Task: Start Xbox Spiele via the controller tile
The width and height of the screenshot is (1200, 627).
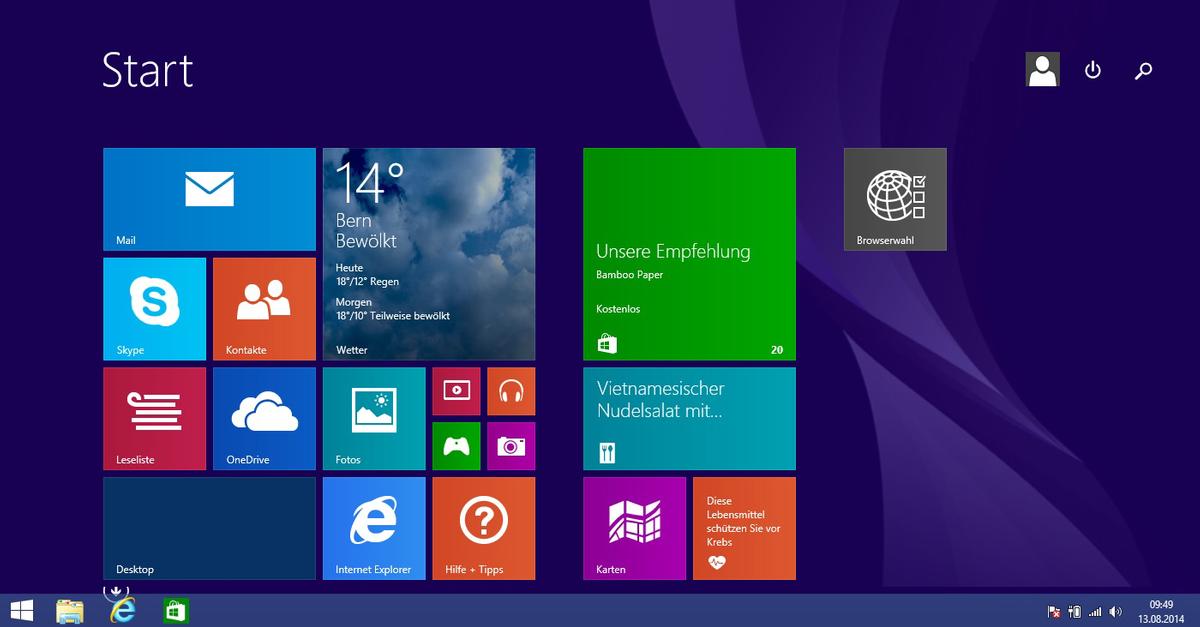Action: pos(456,446)
